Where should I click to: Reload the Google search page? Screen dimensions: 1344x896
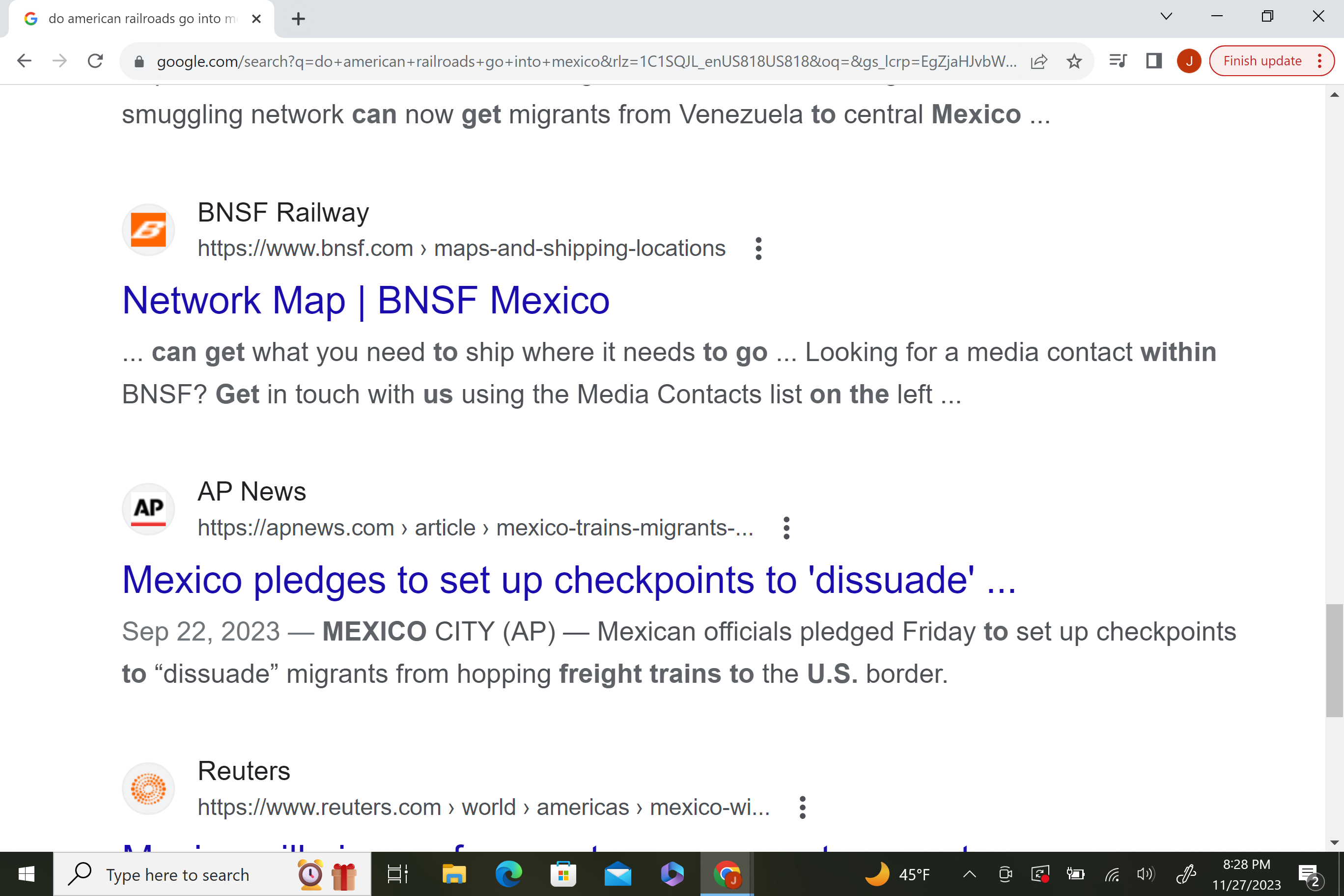tap(95, 61)
